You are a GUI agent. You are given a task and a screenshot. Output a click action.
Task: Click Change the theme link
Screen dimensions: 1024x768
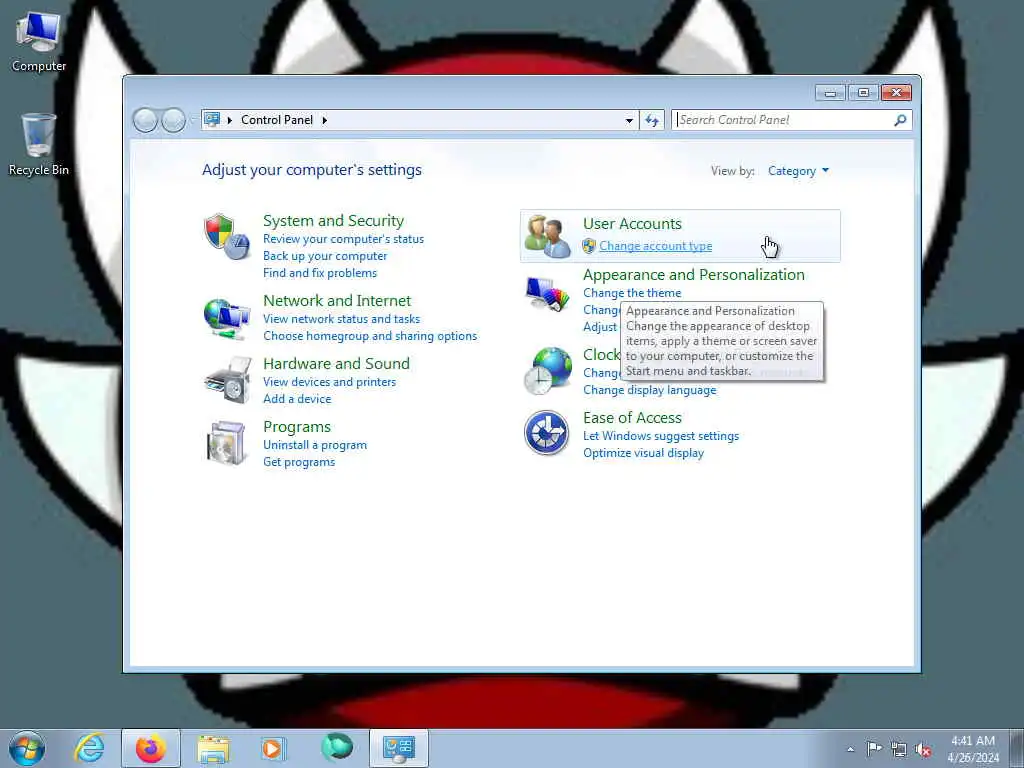(632, 293)
